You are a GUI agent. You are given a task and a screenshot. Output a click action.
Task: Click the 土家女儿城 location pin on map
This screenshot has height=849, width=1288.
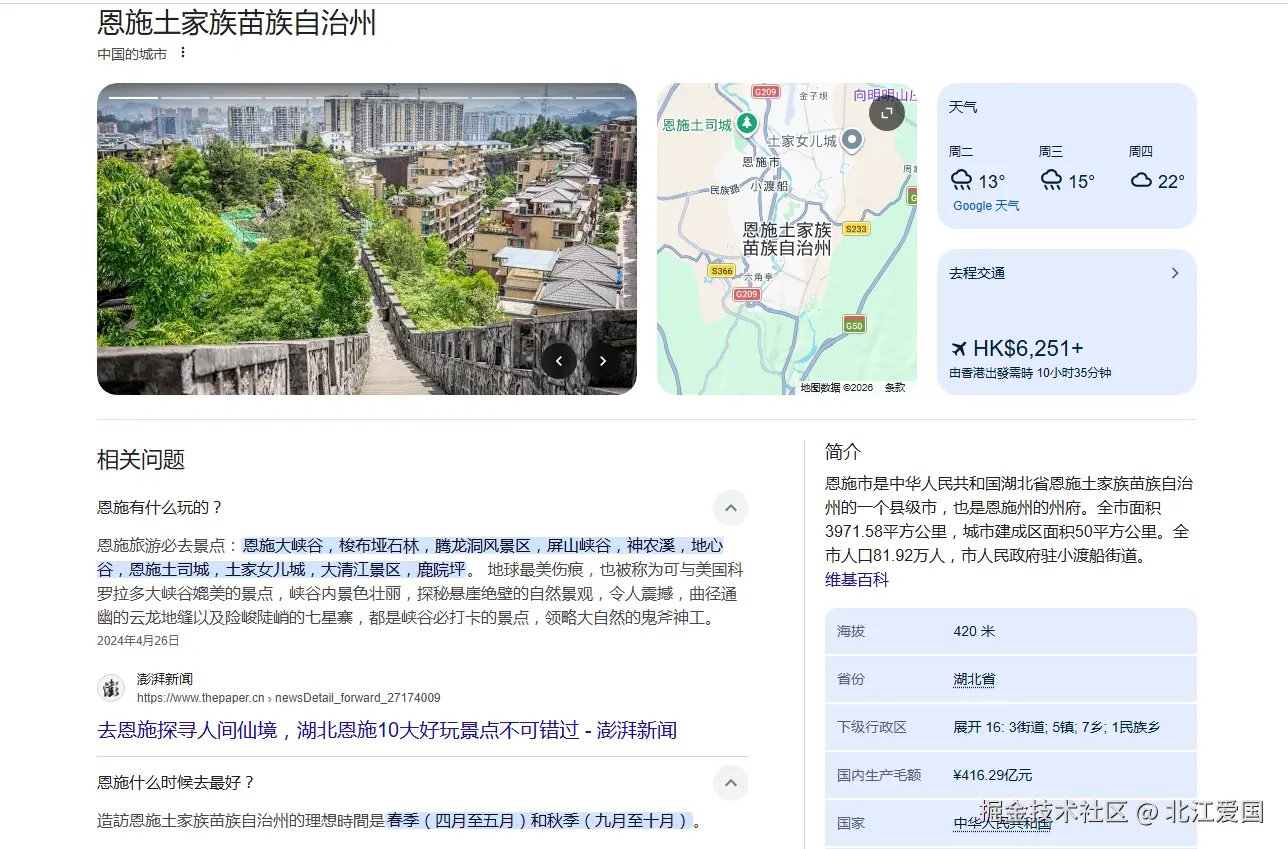click(x=852, y=140)
